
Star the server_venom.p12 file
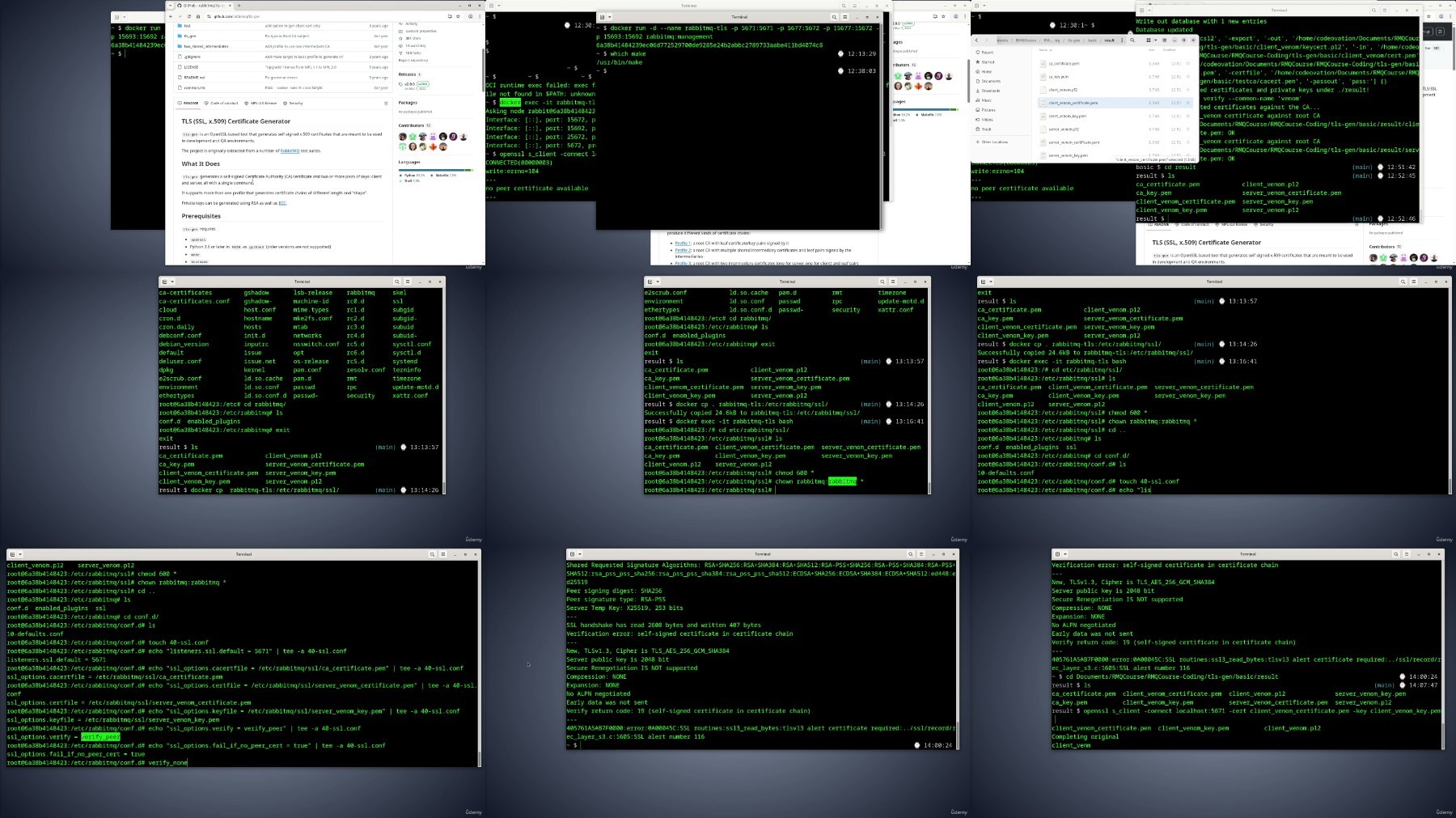point(1188,129)
